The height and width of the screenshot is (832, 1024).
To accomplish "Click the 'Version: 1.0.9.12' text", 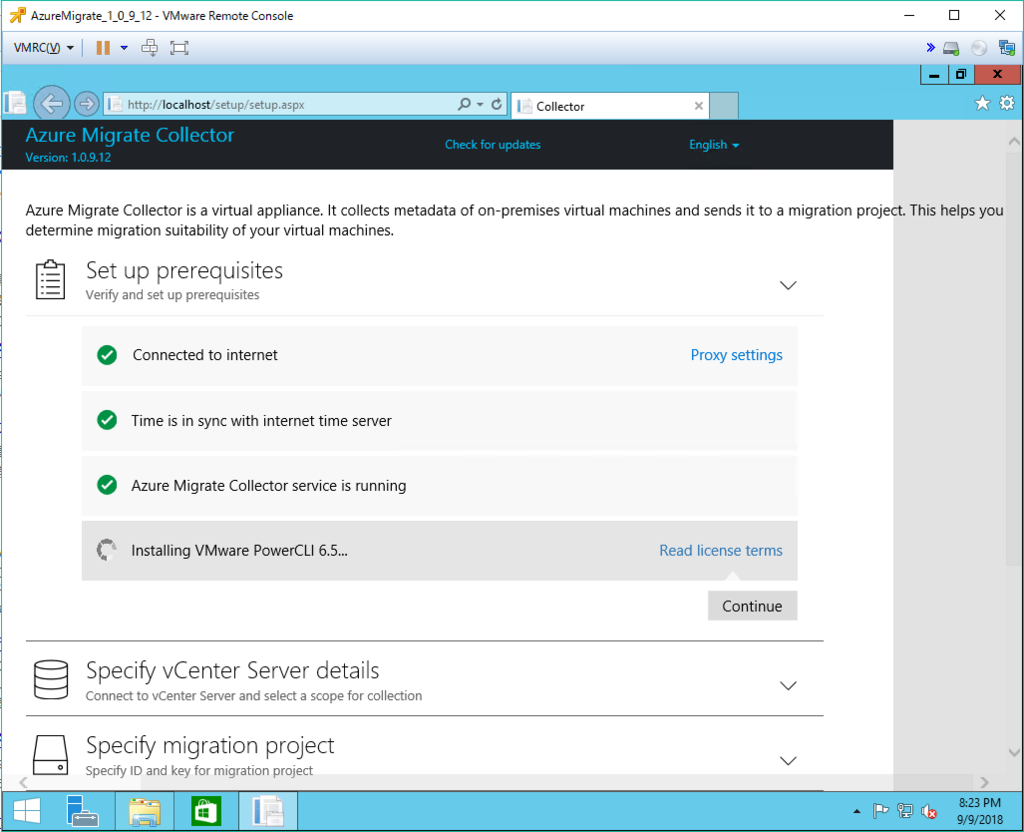I will (x=68, y=157).
